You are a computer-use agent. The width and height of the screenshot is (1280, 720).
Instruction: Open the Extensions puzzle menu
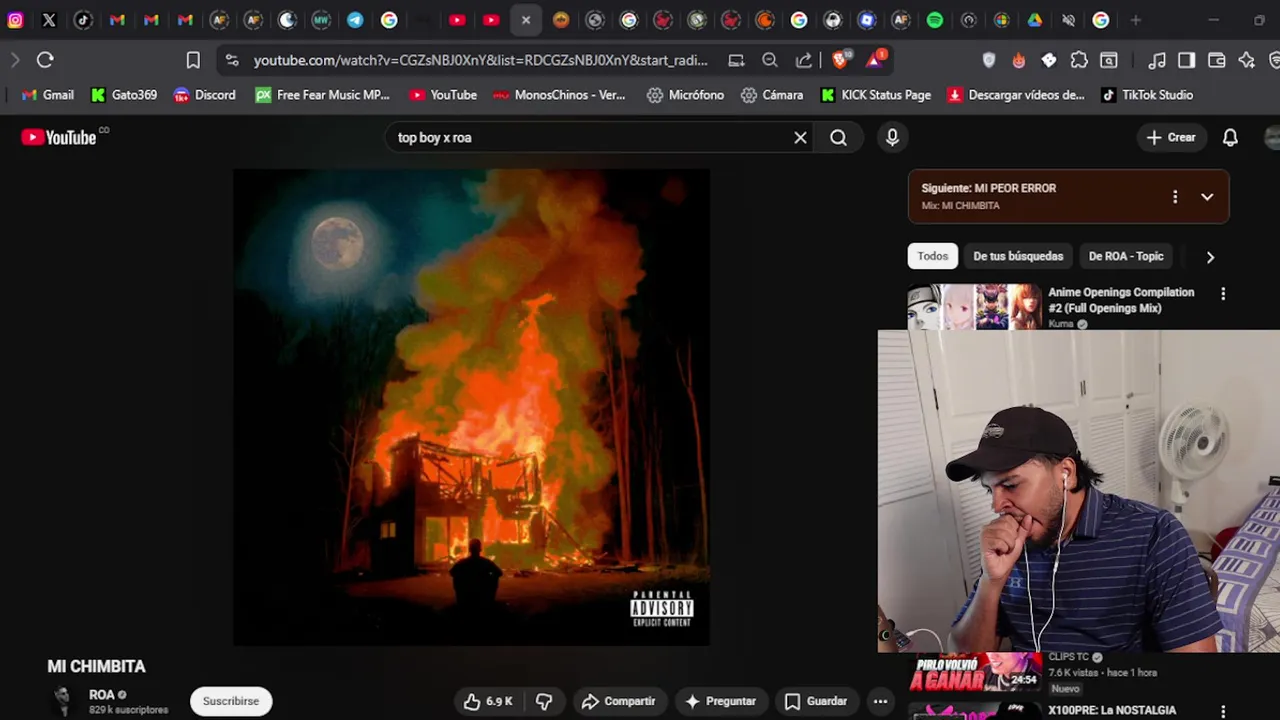pos(1079,60)
